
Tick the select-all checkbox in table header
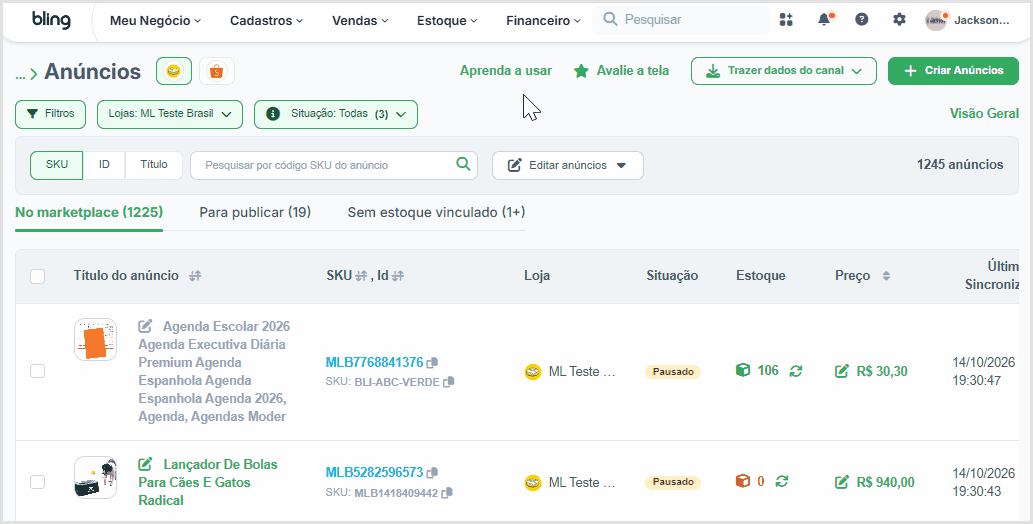[x=38, y=276]
